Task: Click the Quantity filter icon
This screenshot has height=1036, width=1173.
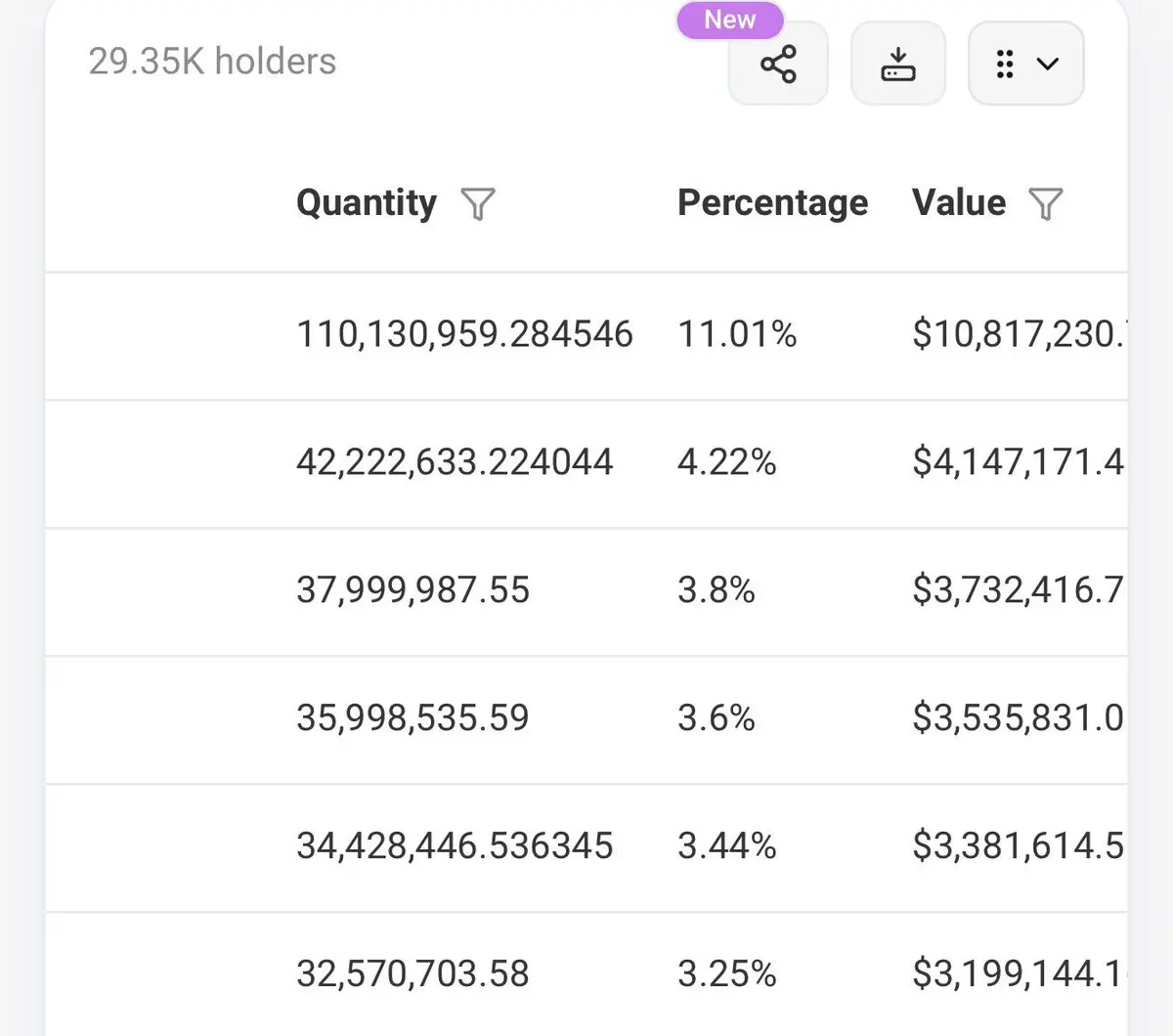Action: click(478, 204)
